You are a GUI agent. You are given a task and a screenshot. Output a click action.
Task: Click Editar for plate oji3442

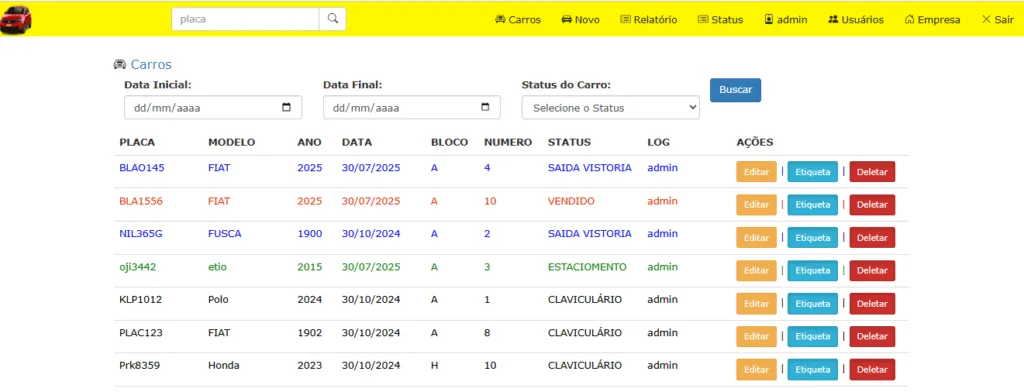pos(756,270)
